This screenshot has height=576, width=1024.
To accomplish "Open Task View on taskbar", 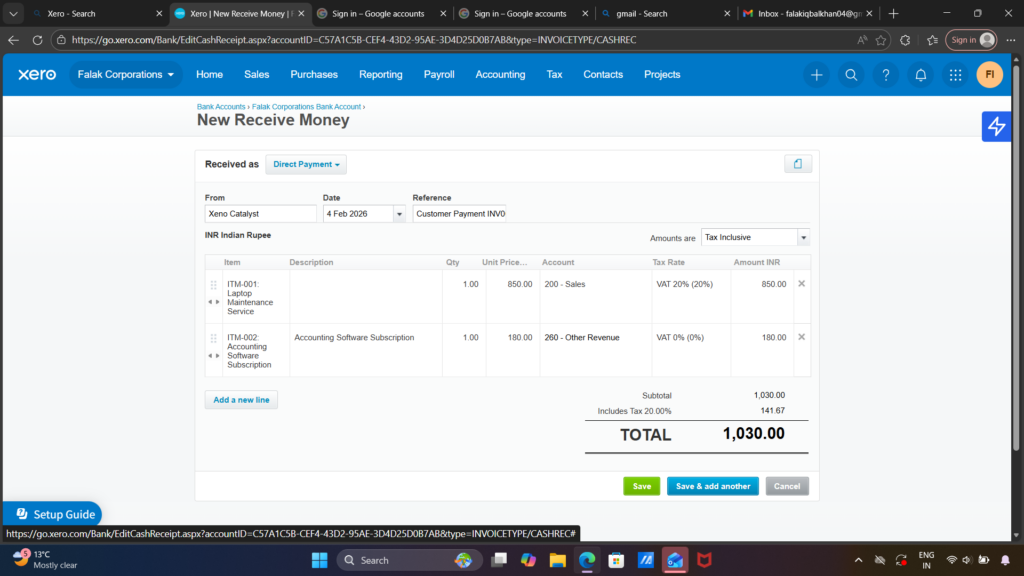I will coord(499,560).
